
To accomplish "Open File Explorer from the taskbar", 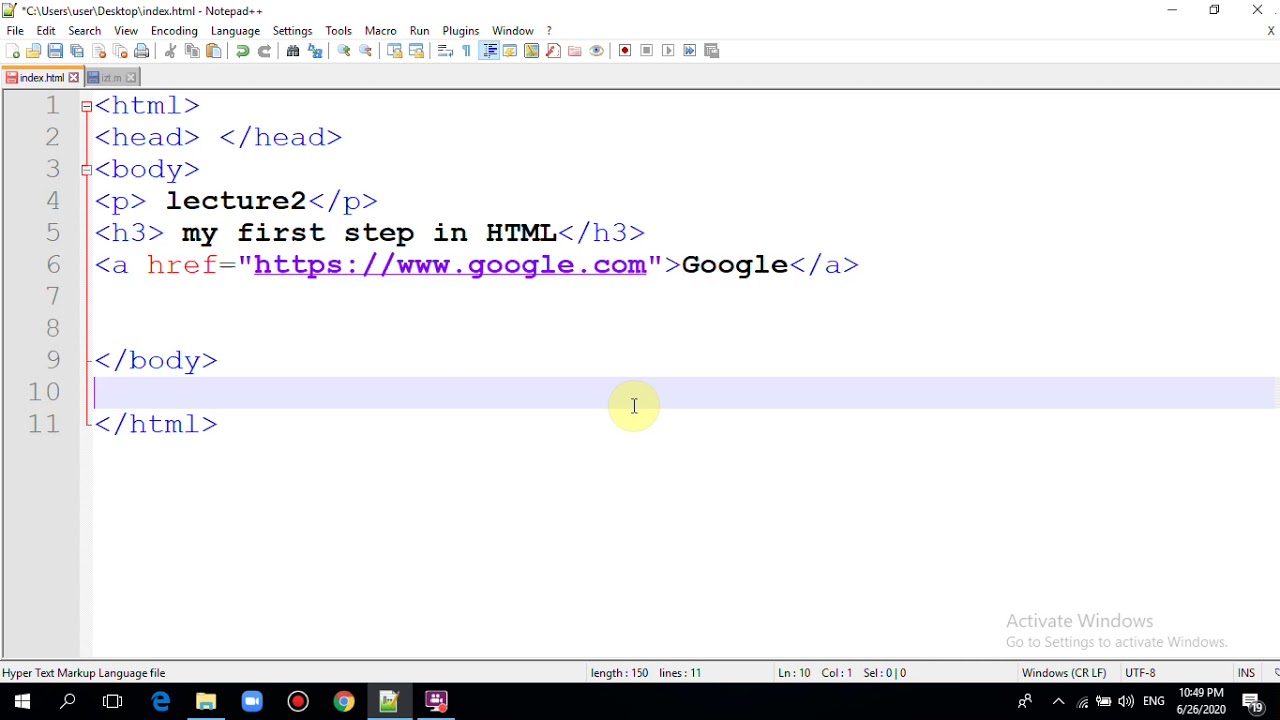I will (206, 702).
